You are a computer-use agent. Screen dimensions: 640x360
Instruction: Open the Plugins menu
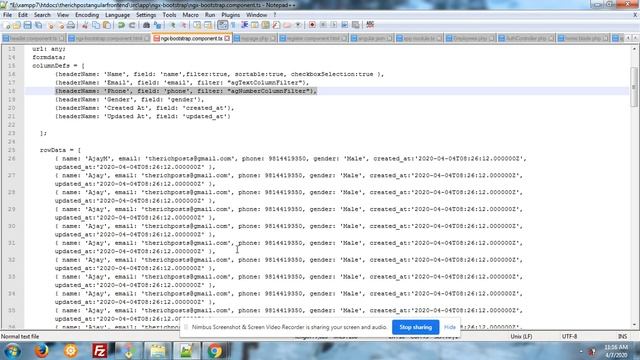(231, 15)
